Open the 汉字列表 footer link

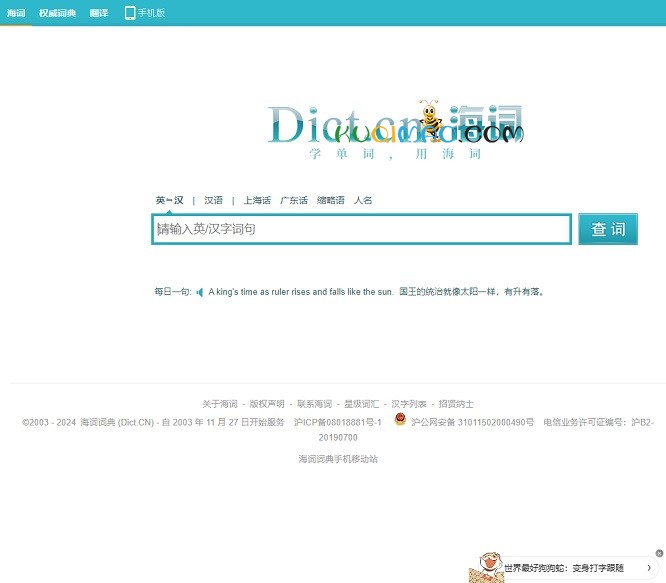coord(409,404)
